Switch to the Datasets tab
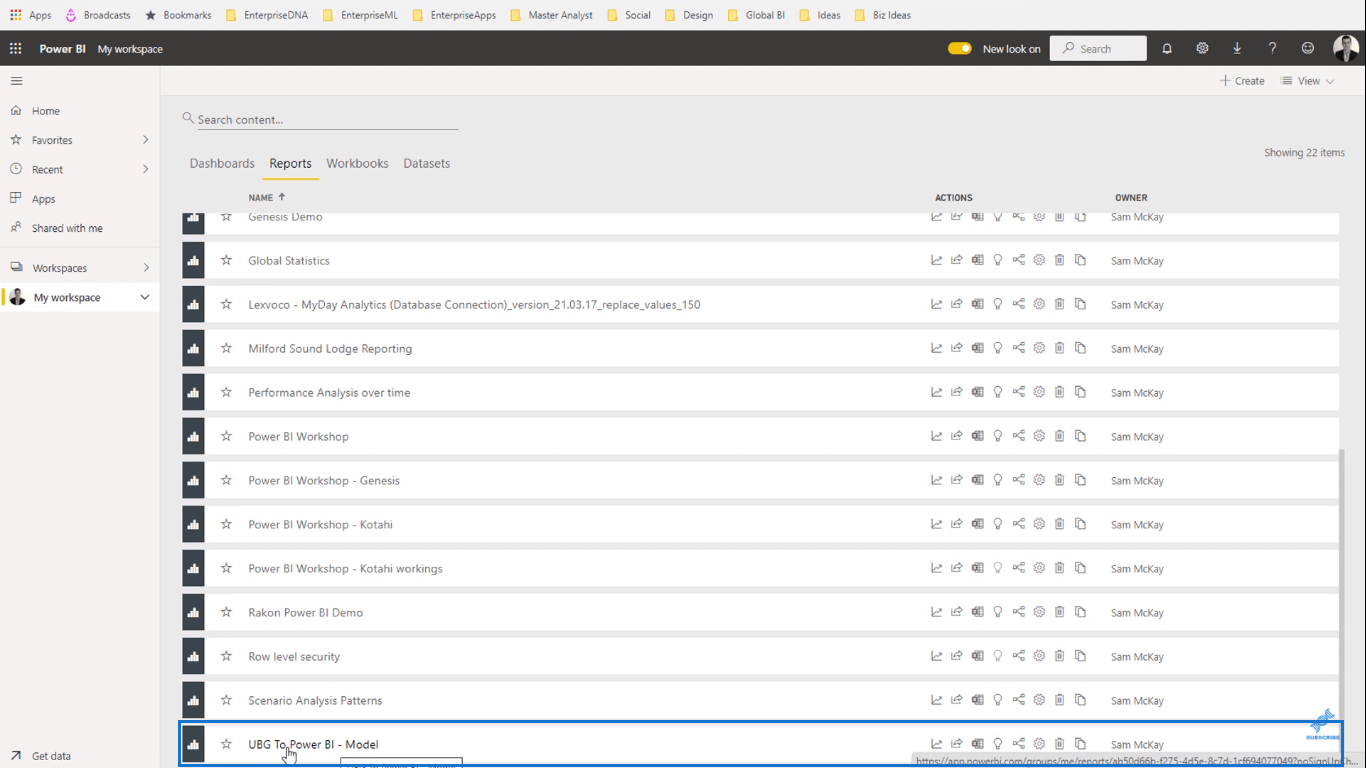1366x768 pixels. click(427, 163)
